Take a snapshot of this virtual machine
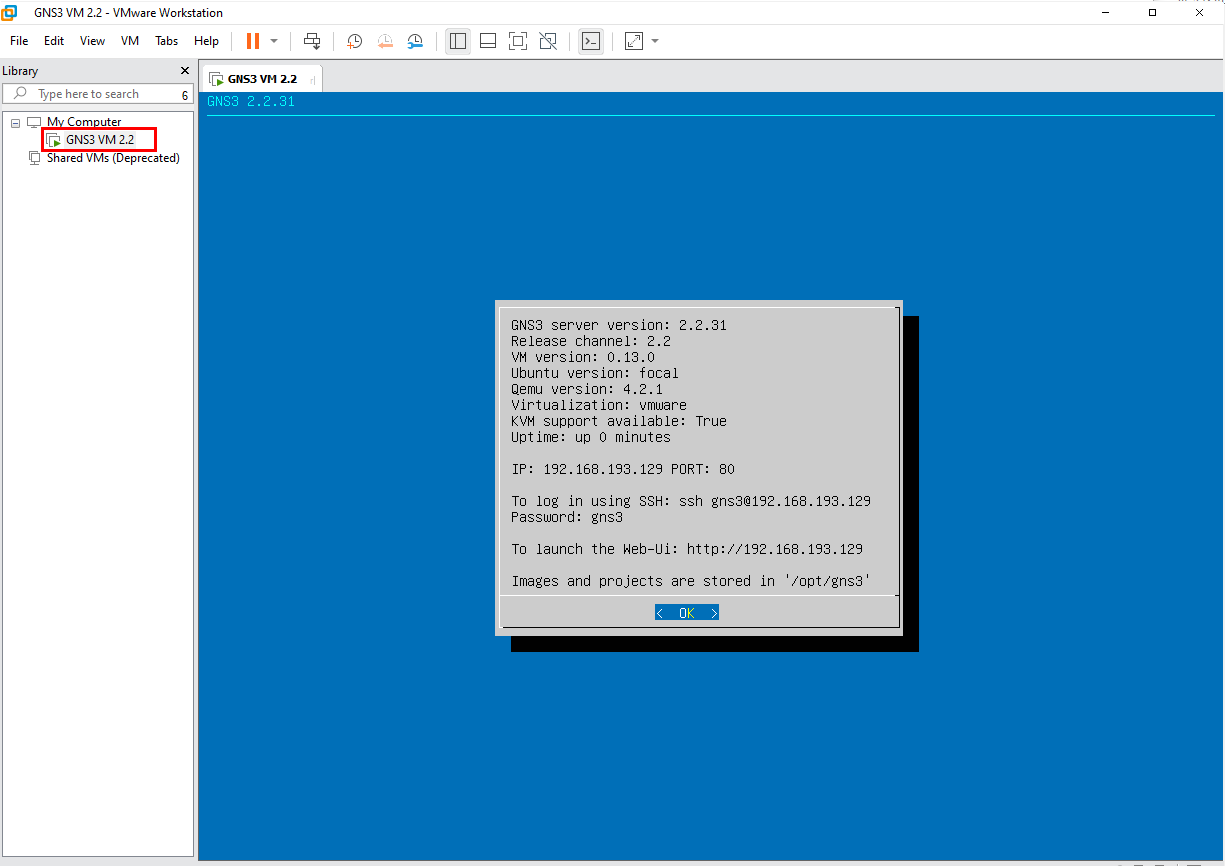The height and width of the screenshot is (866, 1225). (355, 41)
